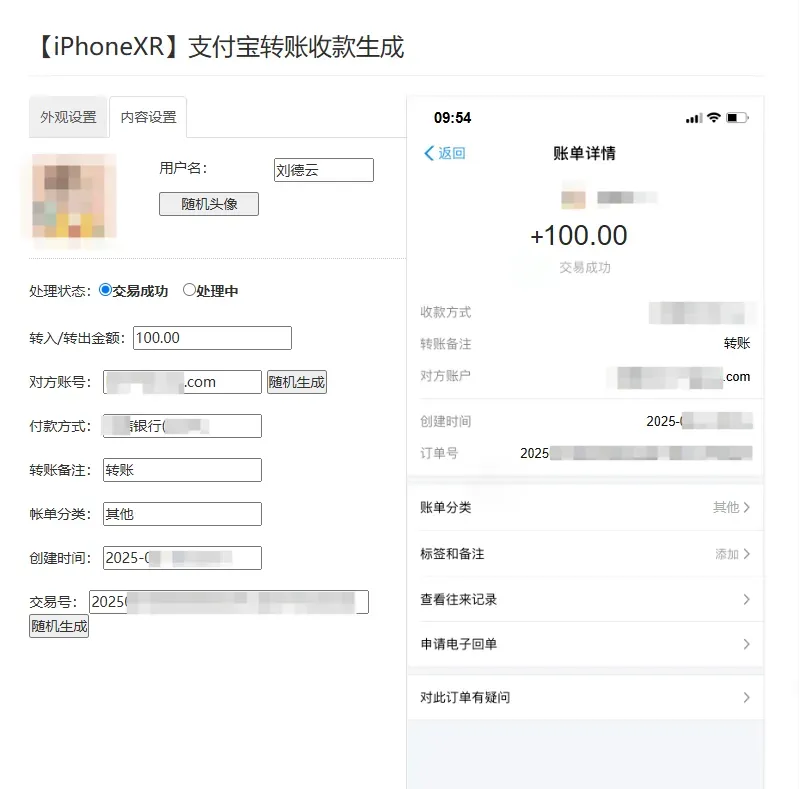
Task: Expand the 标签和备注 row arrow
Action: (x=747, y=554)
